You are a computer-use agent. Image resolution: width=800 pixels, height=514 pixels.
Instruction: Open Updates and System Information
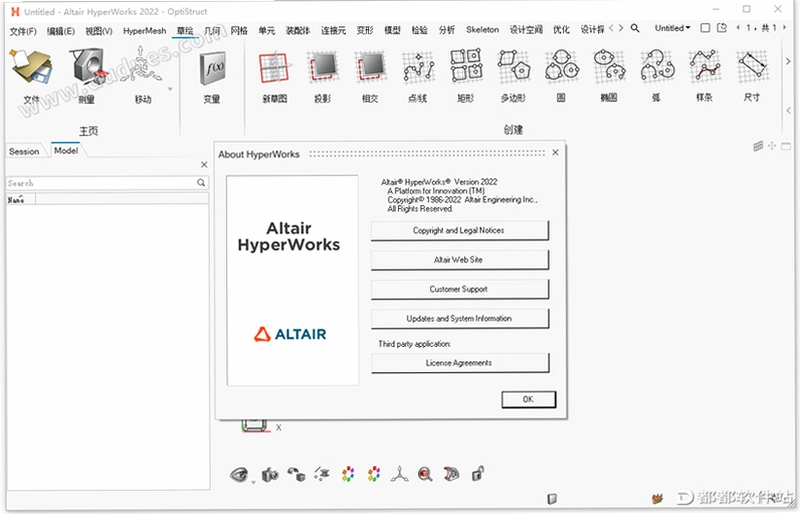click(459, 319)
